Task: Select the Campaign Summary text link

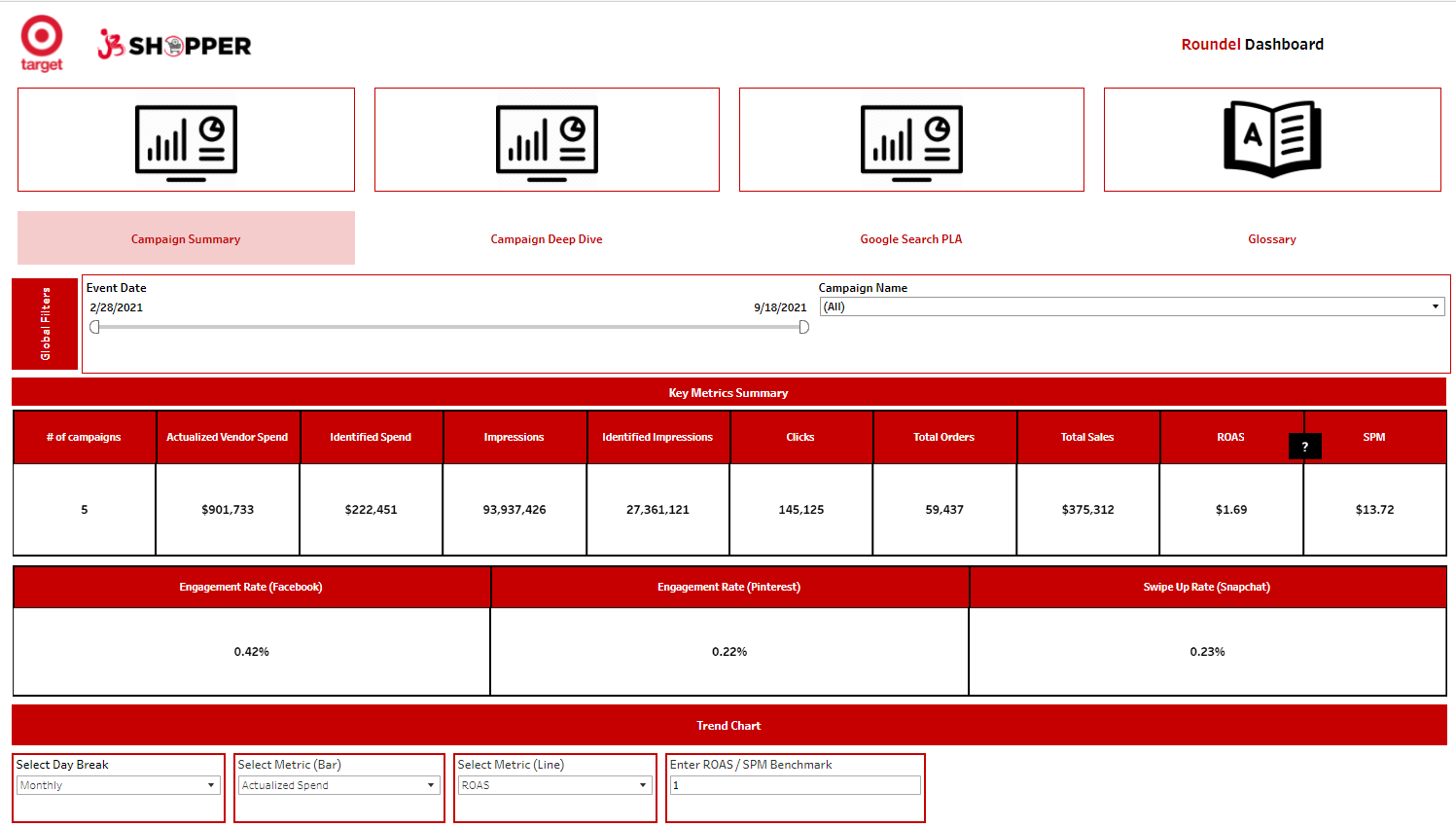Action: [x=186, y=238]
